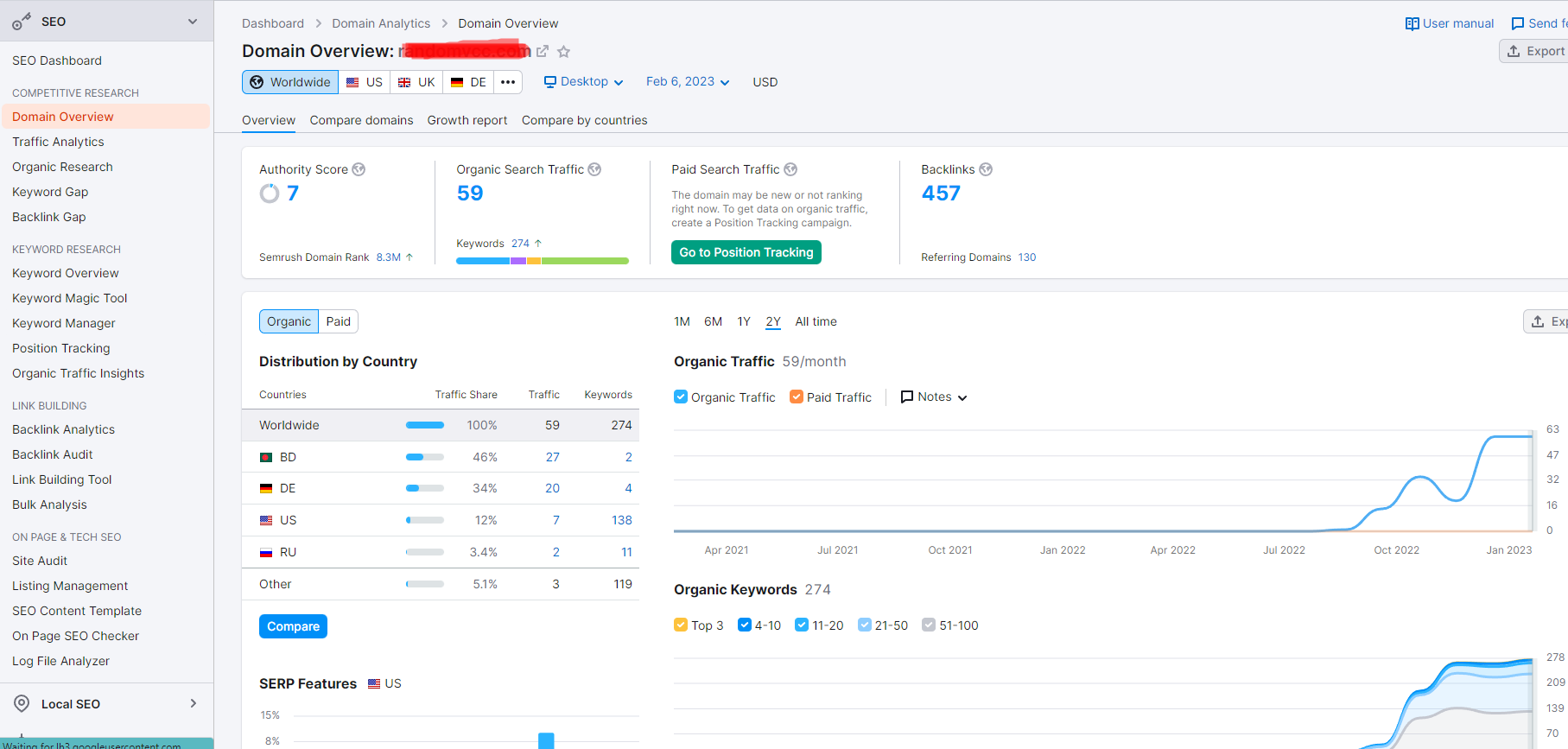Screen dimensions: 1568x749
Task: Click the Local SEO pin icon
Action: 22,703
